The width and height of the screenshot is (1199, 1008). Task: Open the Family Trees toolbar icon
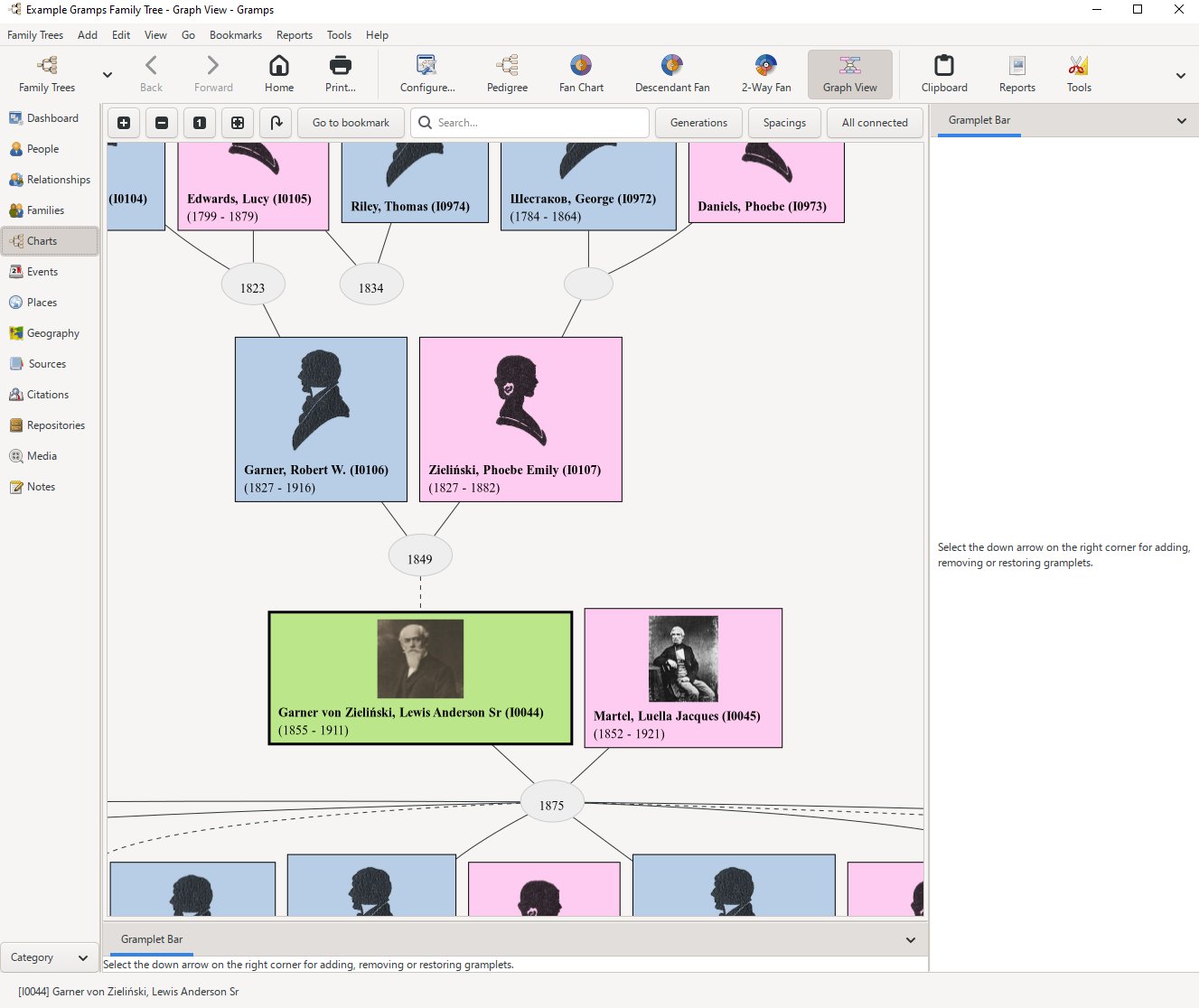tap(47, 74)
